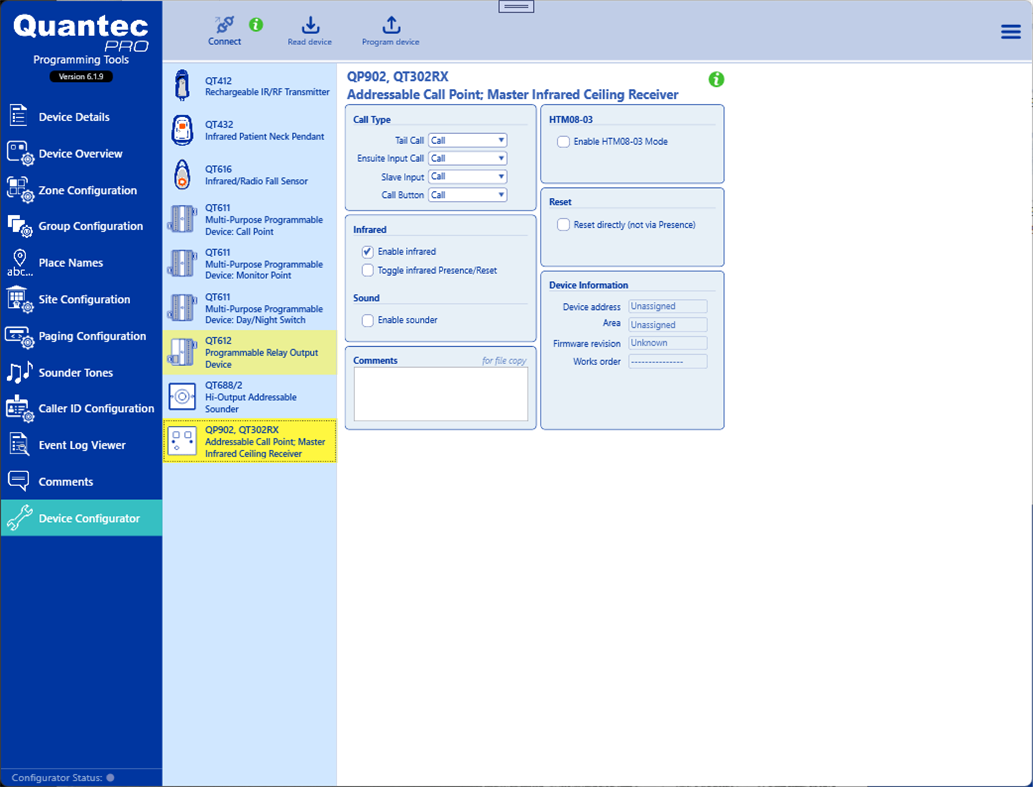Open the Ensuite Input Call dropdown
The image size is (1033, 787).
click(x=468, y=158)
